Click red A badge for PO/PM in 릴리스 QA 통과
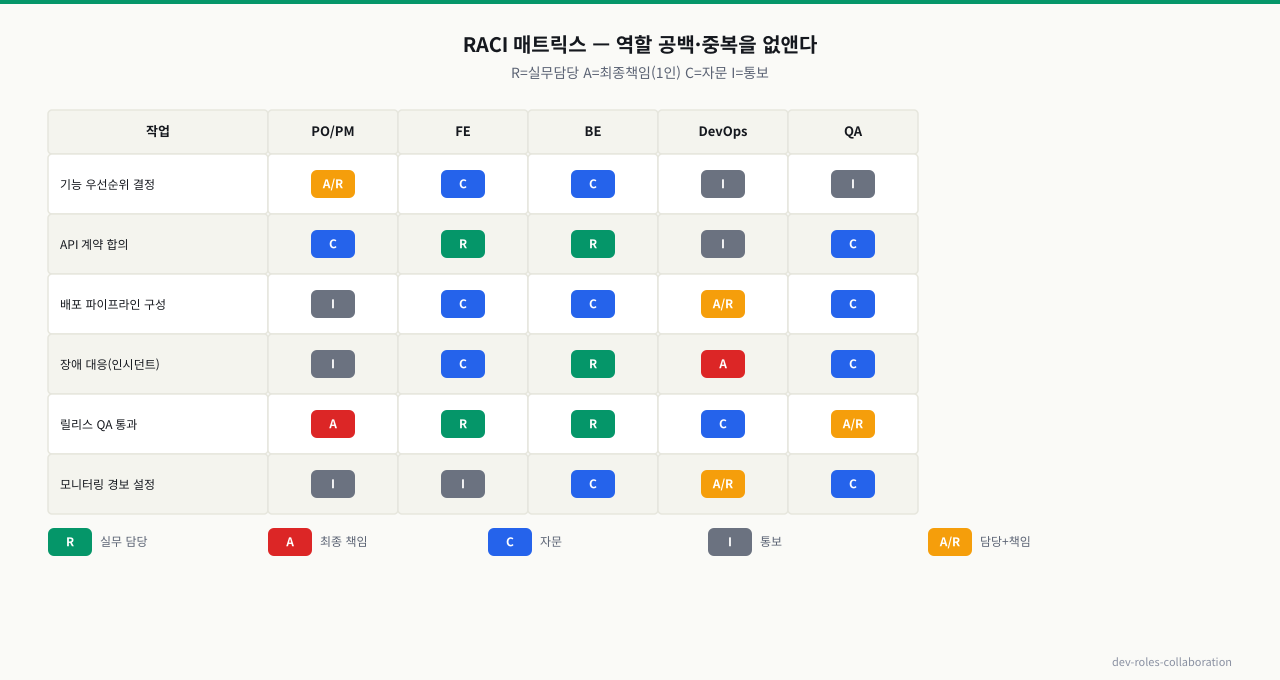Viewport: 1280px width, 680px height. click(333, 424)
